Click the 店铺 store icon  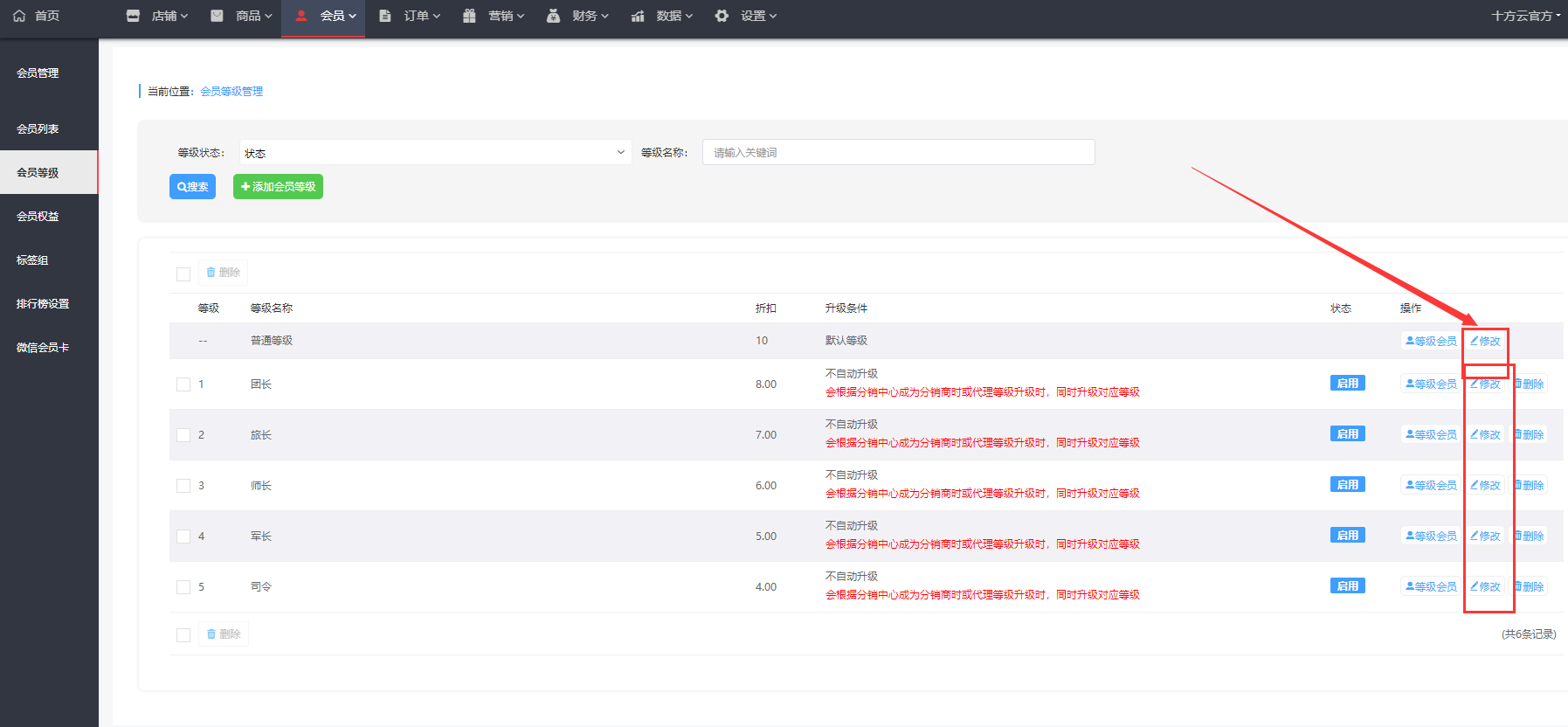click(x=133, y=16)
